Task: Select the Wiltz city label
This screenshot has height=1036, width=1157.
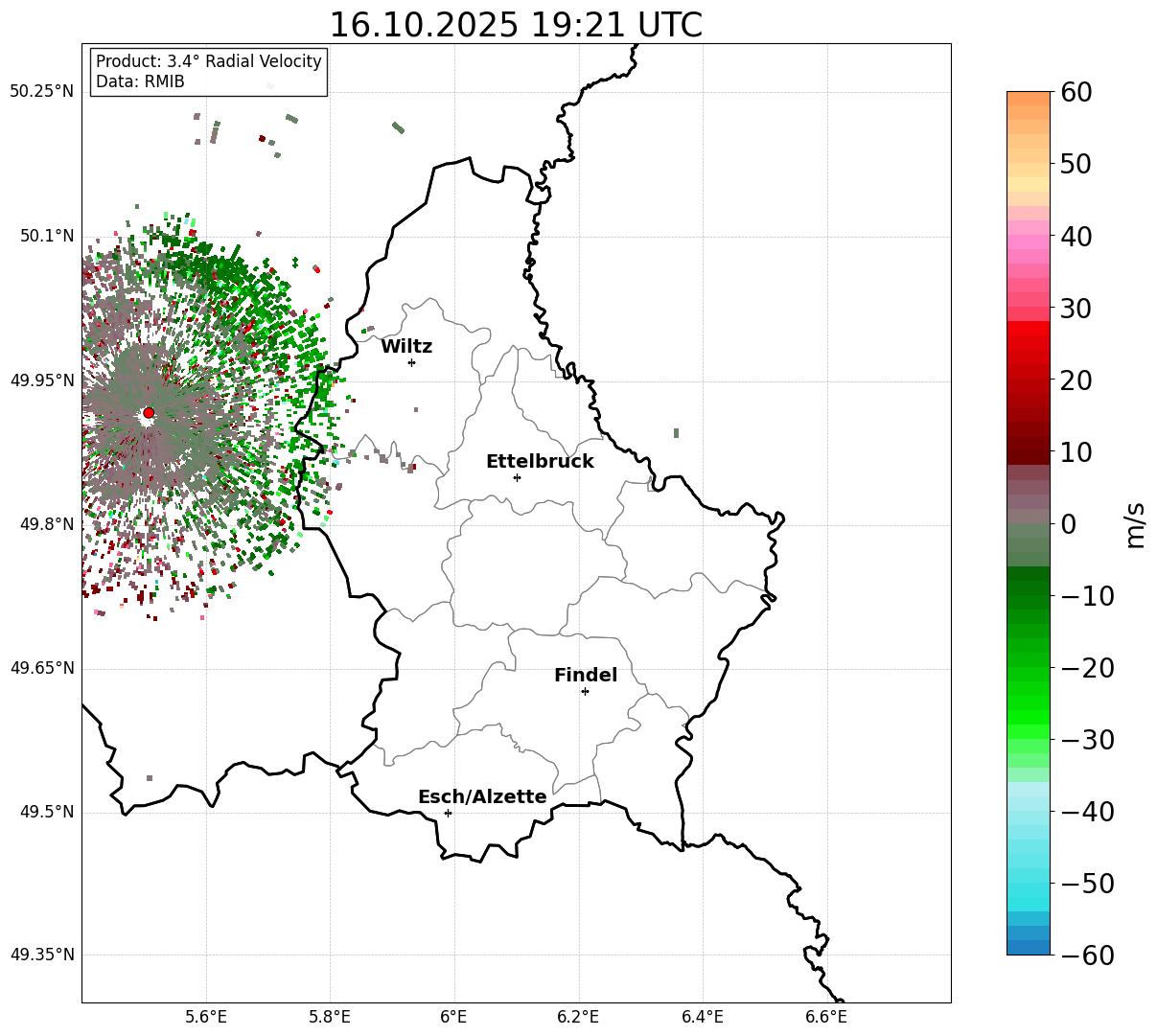Action: tap(406, 347)
